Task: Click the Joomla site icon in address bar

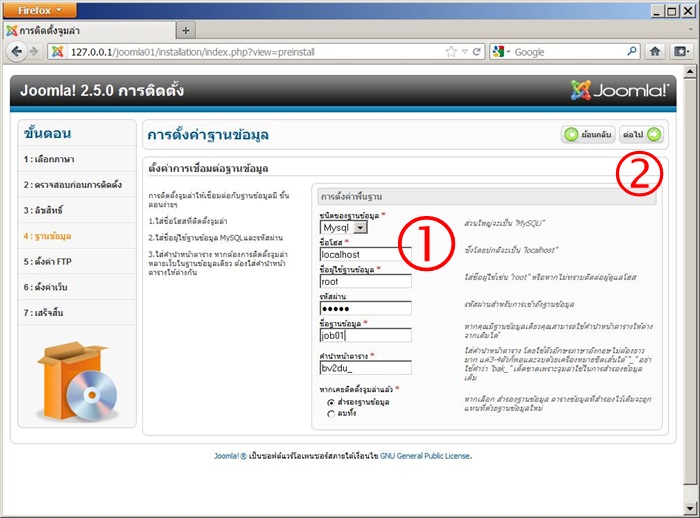Action: (58, 52)
